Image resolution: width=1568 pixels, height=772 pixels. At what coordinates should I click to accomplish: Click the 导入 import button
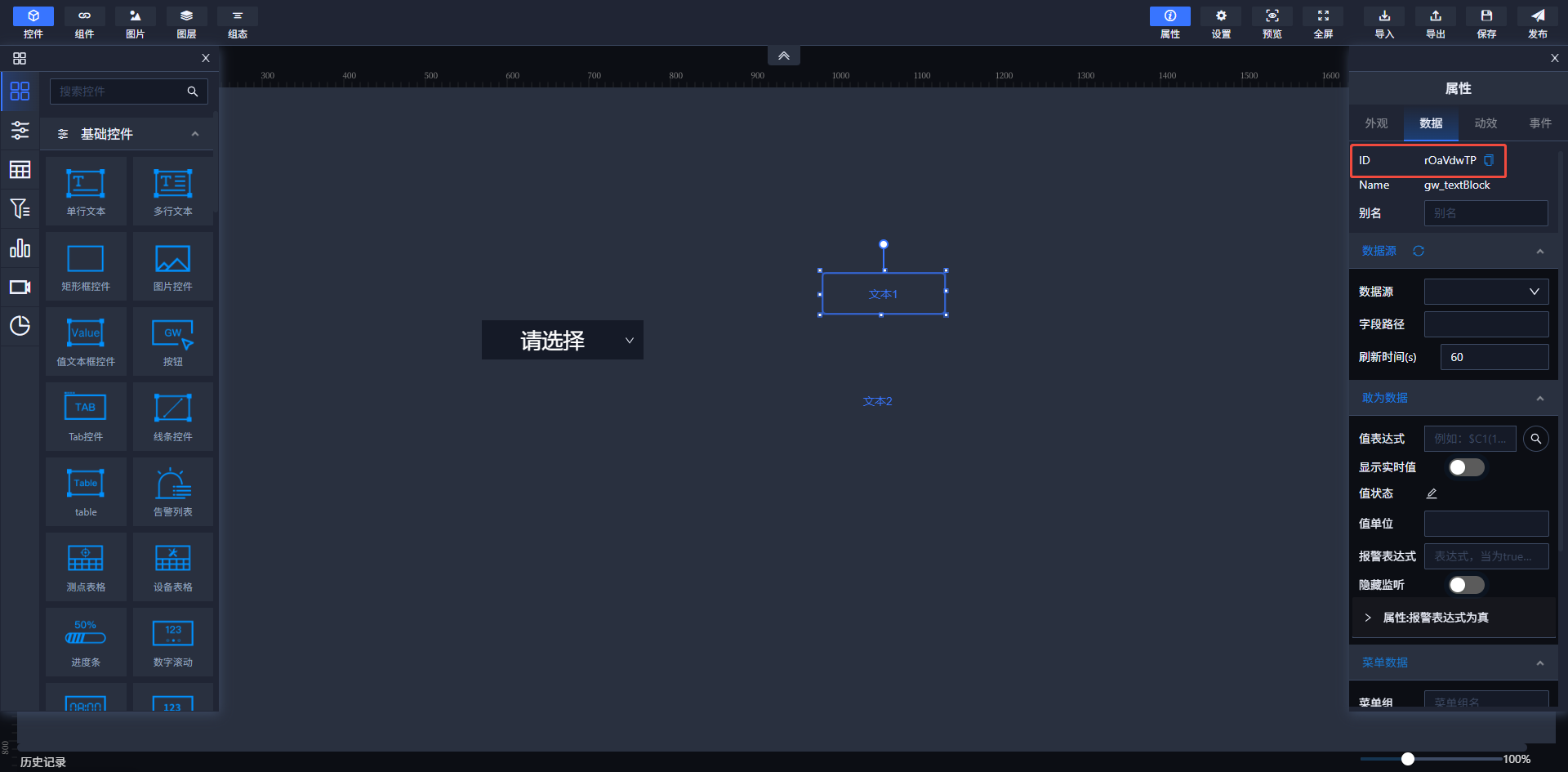click(x=1384, y=23)
